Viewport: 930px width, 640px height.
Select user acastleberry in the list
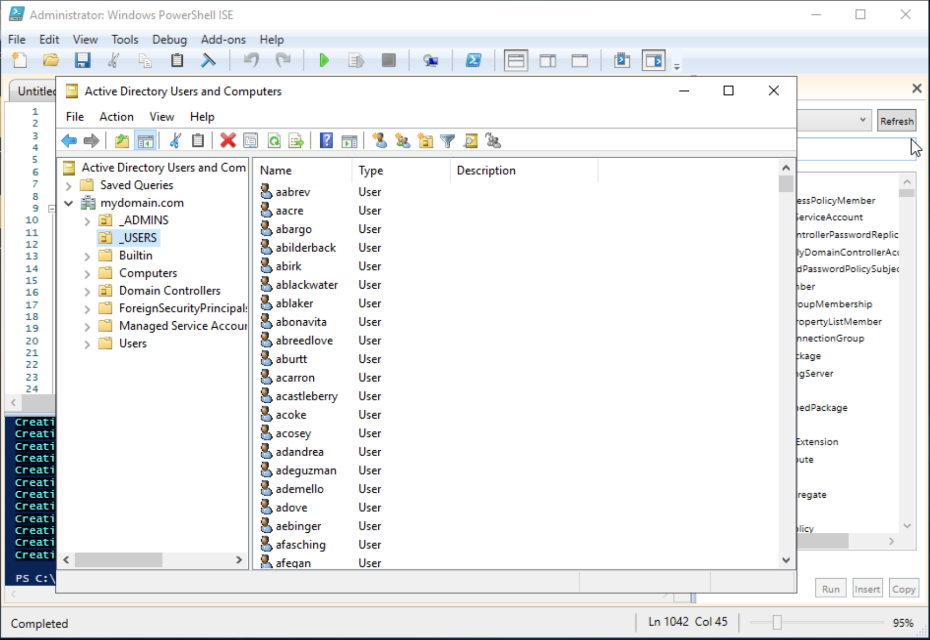tap(306, 396)
